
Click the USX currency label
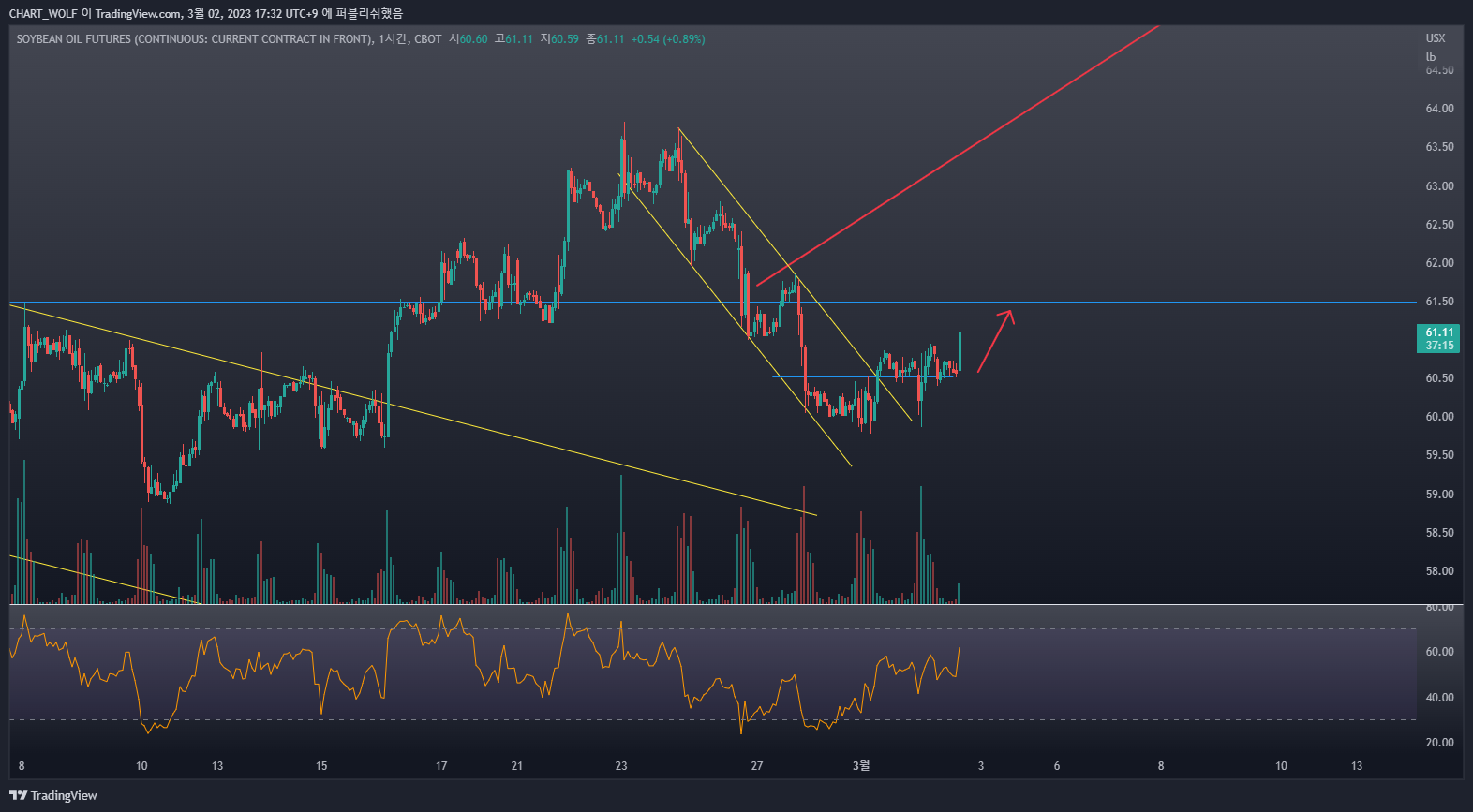tap(1436, 38)
